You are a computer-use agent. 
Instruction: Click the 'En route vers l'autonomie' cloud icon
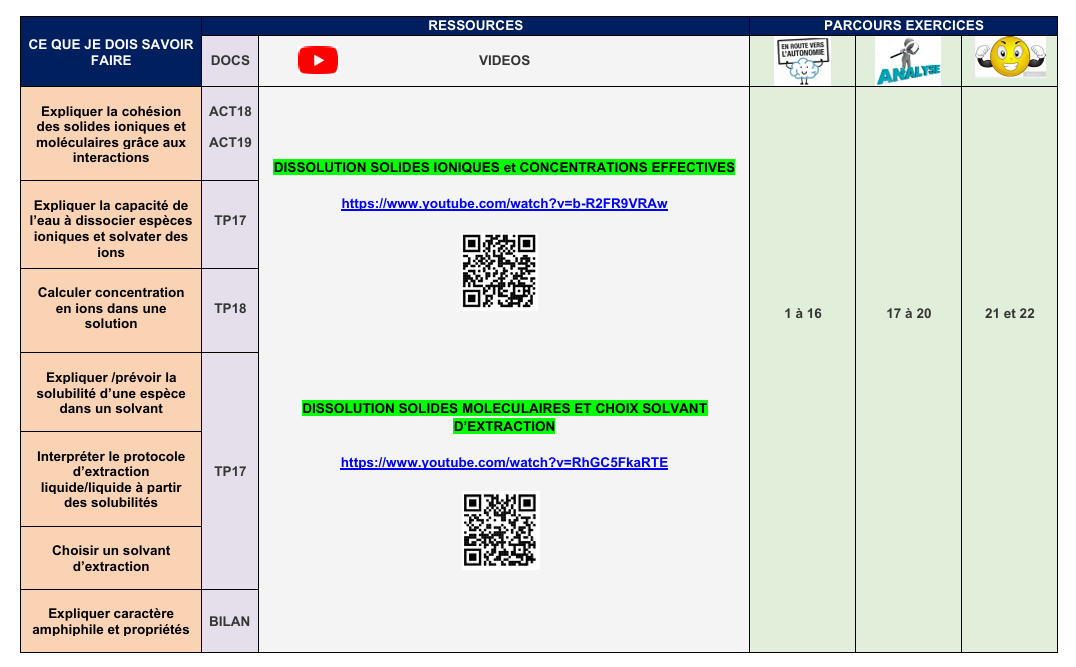tap(802, 62)
